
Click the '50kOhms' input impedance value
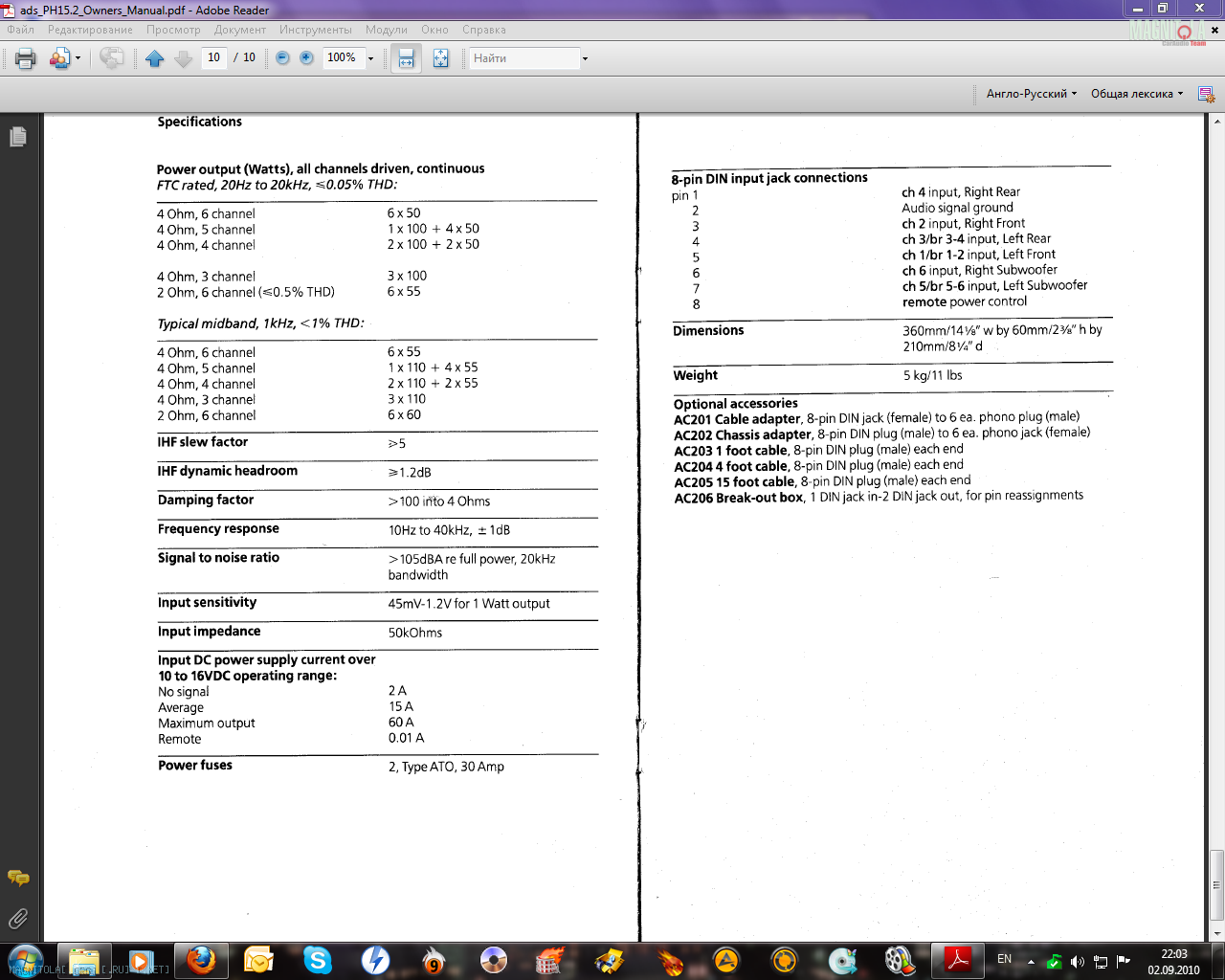(x=415, y=633)
